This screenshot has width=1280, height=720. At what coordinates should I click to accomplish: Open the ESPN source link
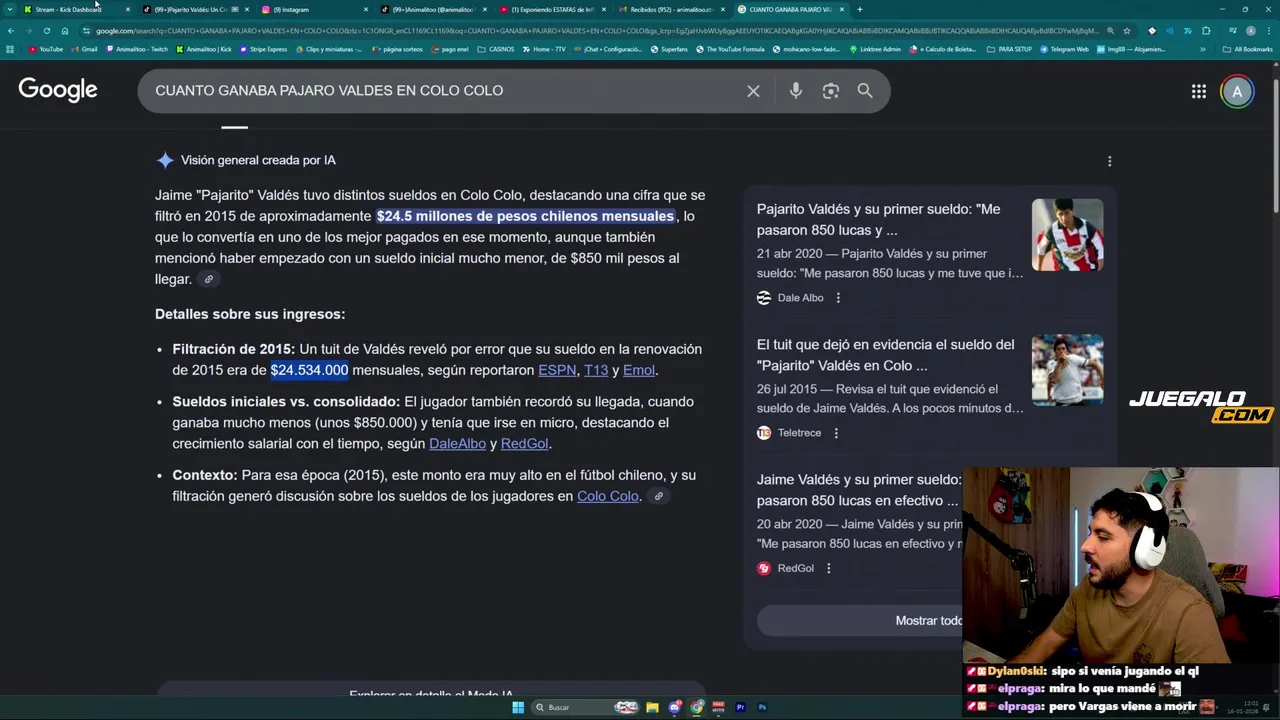[557, 370]
